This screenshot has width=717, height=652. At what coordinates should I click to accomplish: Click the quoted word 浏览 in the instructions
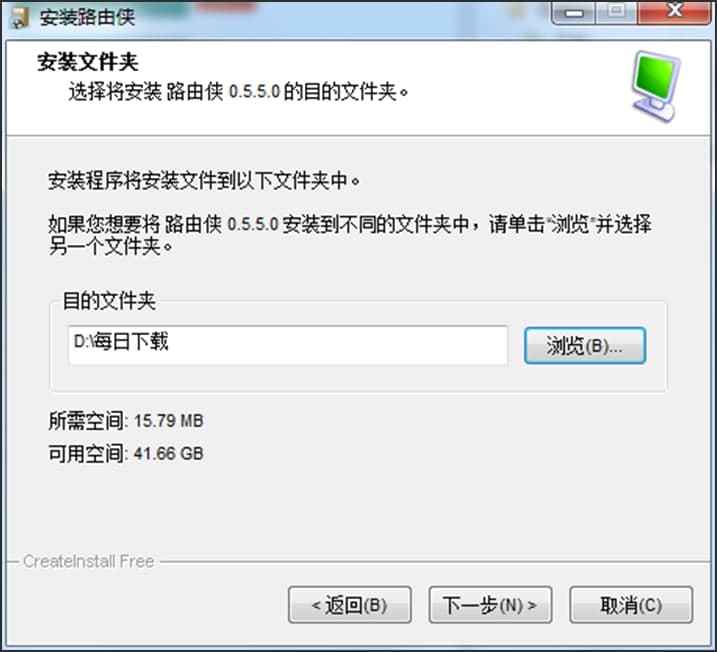coord(570,224)
